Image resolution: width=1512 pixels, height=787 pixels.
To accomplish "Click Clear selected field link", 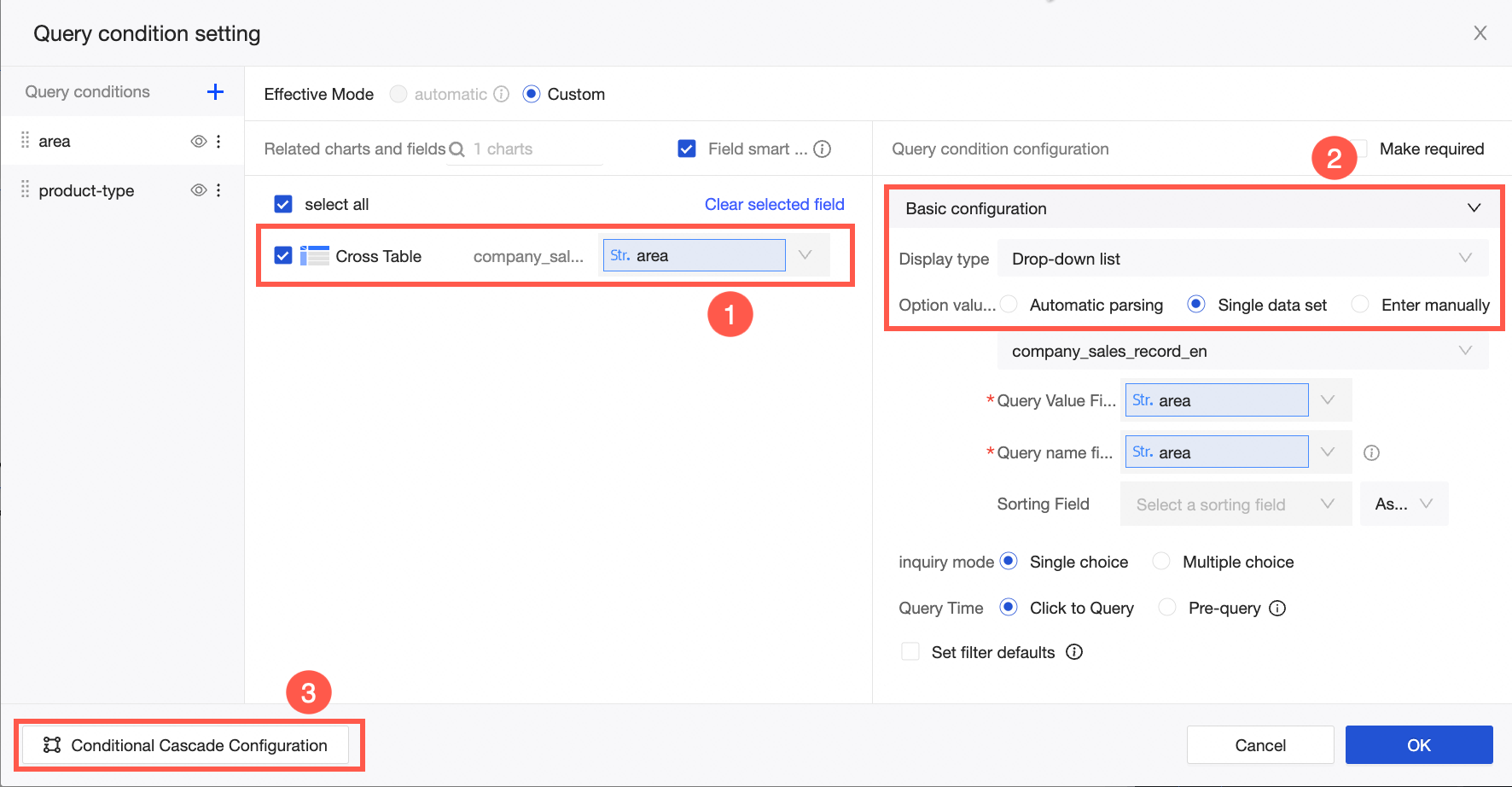I will click(x=775, y=205).
